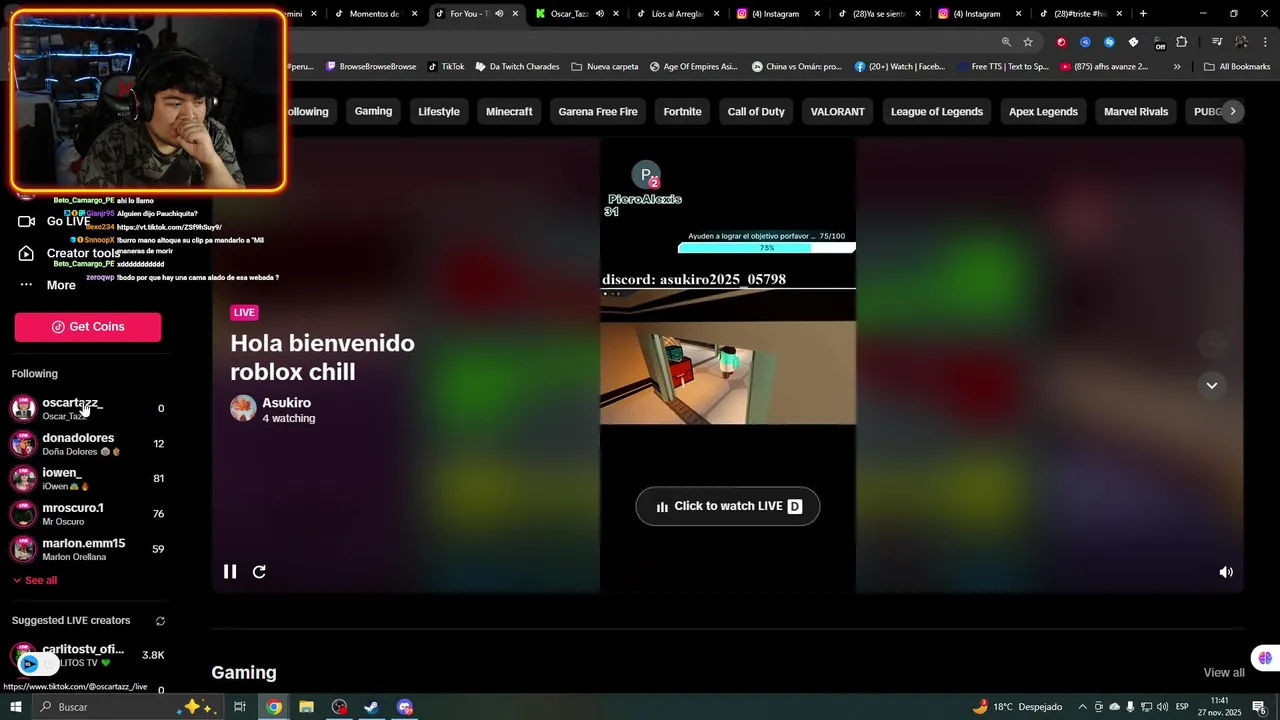This screenshot has height=720, width=1280.
Task: Click the Asukiro streamer name
Action: pyautogui.click(x=286, y=403)
